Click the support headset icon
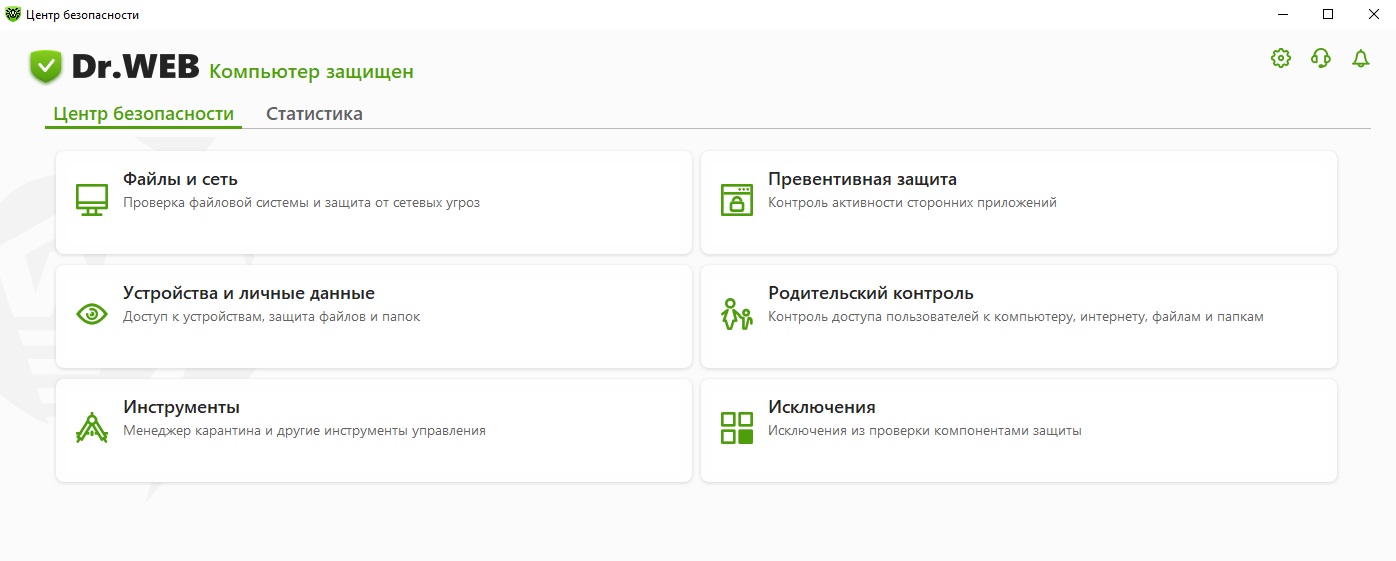 [1320, 58]
